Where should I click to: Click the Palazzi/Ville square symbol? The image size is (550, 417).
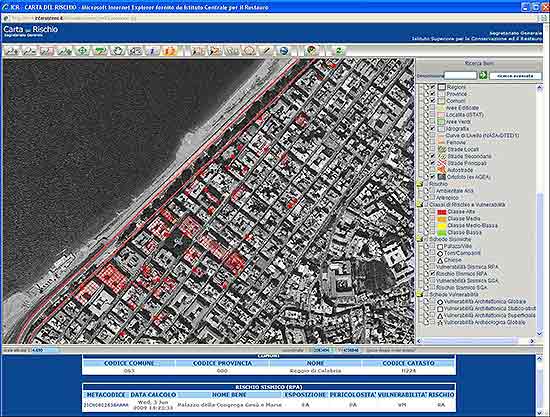pos(440,247)
